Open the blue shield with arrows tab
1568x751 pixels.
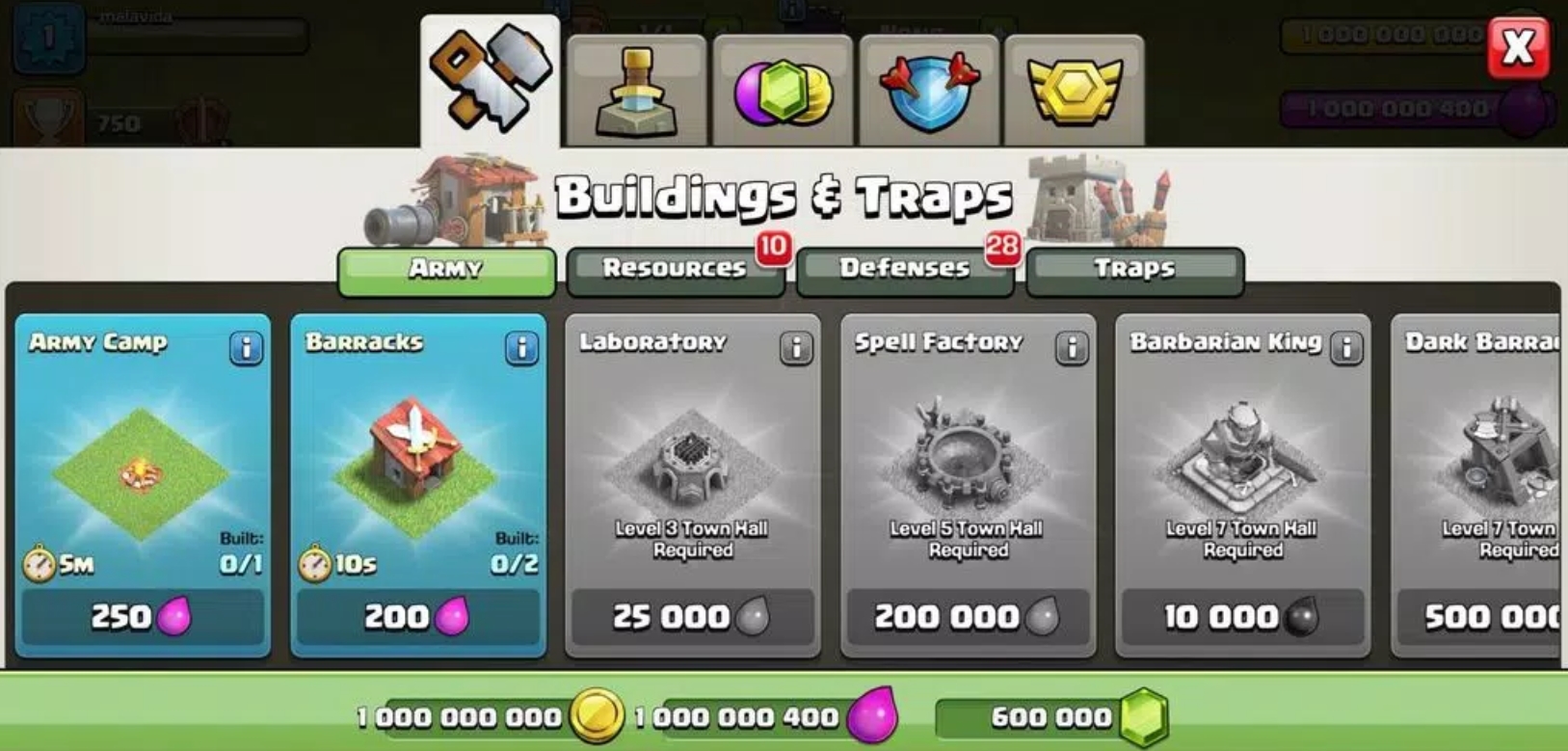click(x=929, y=92)
